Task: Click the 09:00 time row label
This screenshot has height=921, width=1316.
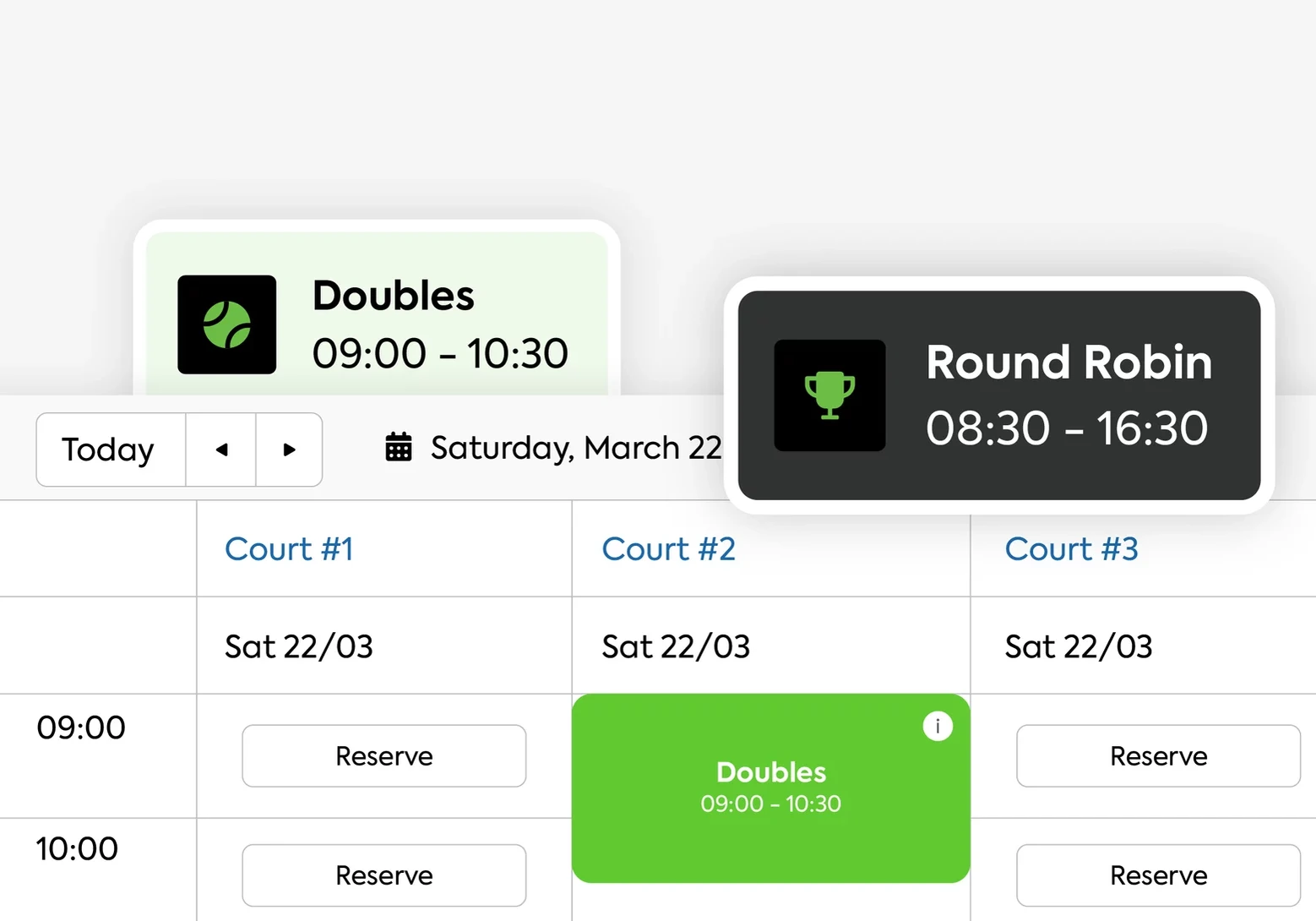Action: (x=81, y=728)
